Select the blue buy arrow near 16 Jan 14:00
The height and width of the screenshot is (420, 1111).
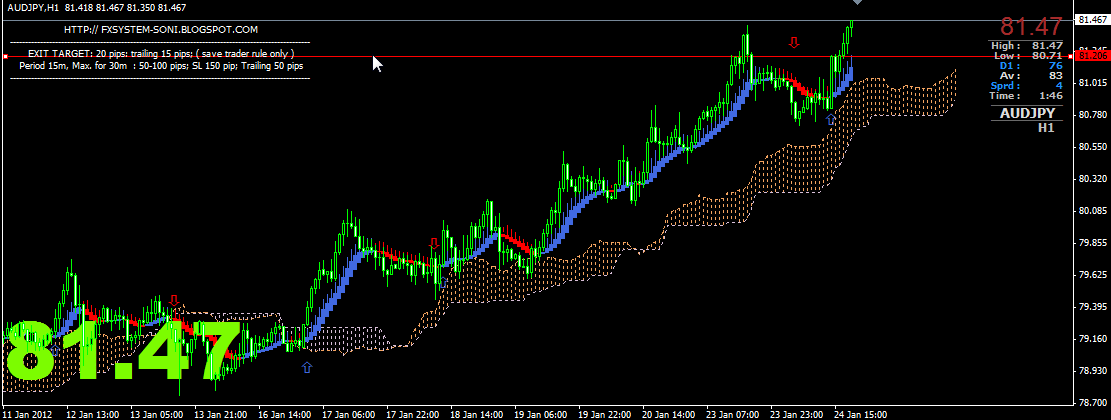click(306, 368)
